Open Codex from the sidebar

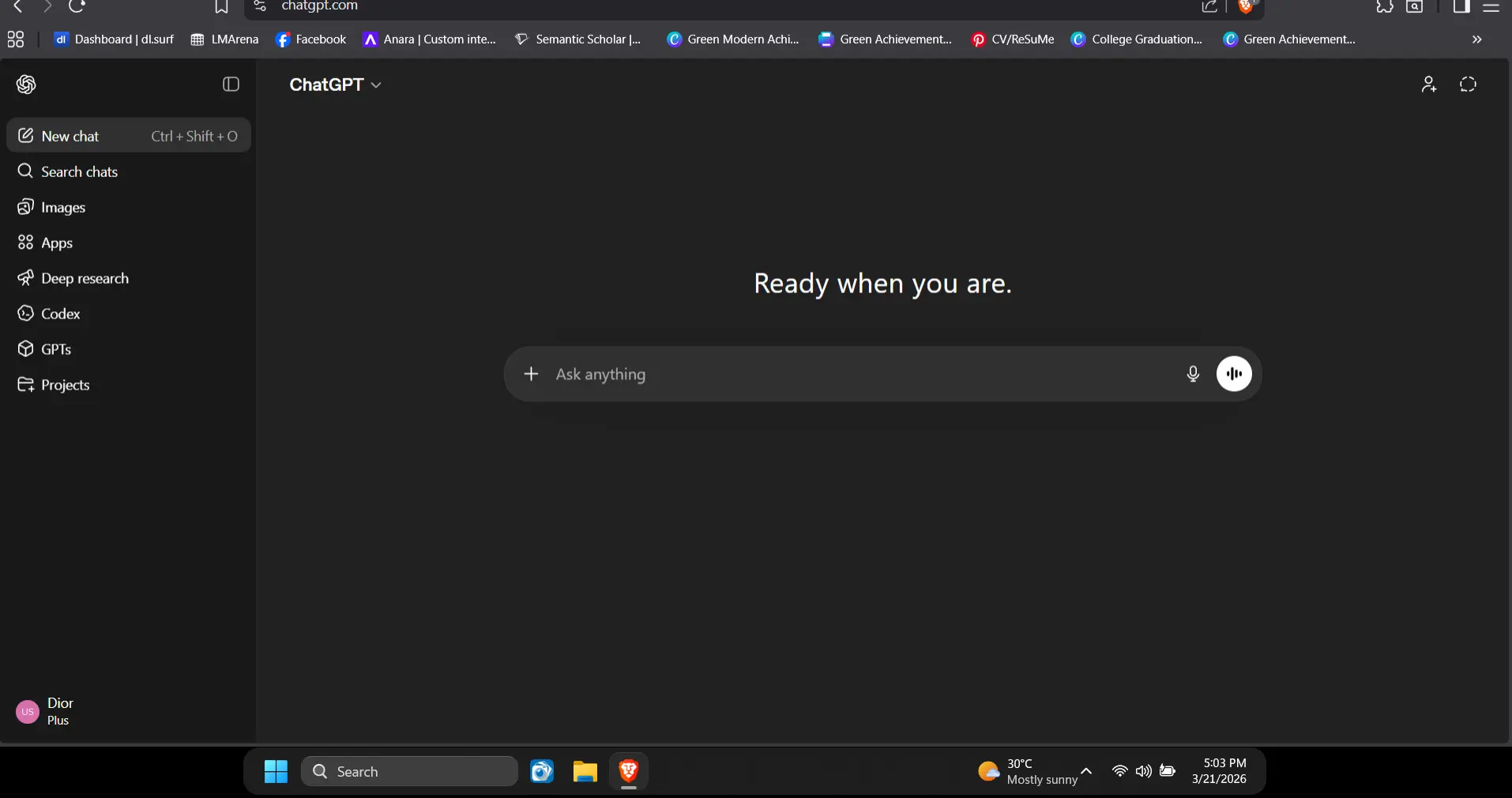[129, 314]
